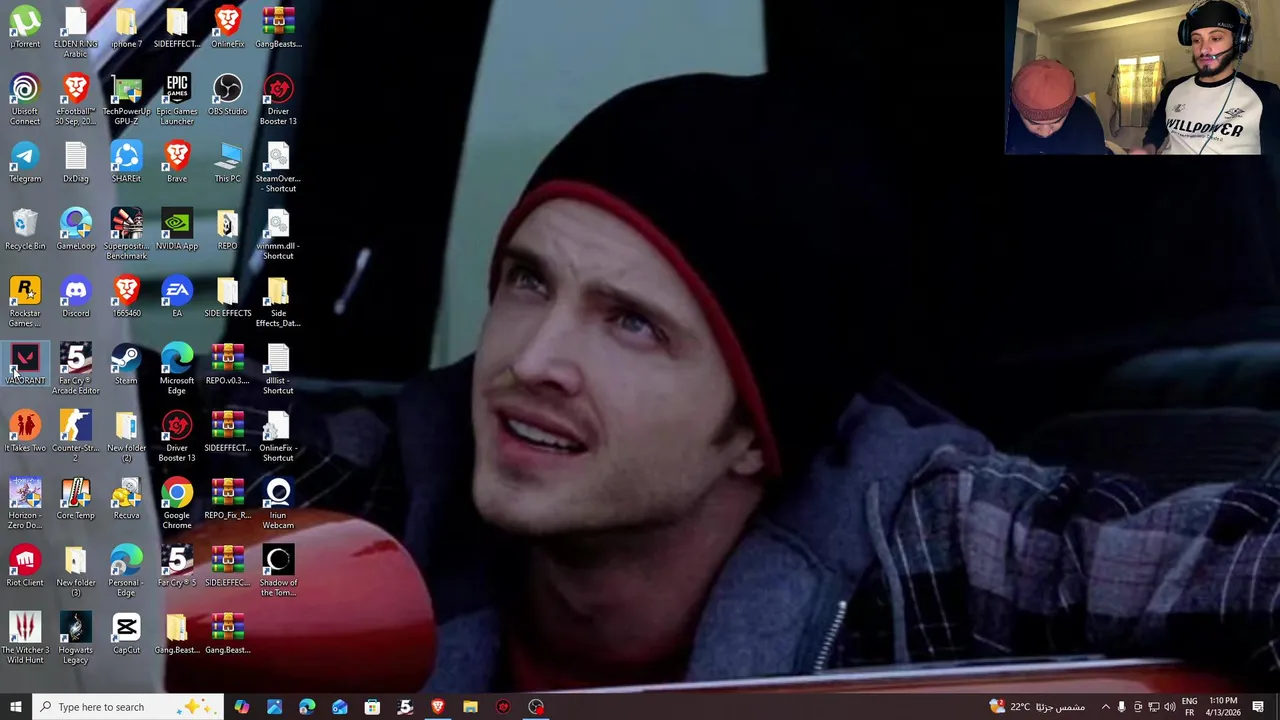Viewport: 1280px width, 720px height.
Task: Select the Recycle Bin icon
Action: pos(25,229)
